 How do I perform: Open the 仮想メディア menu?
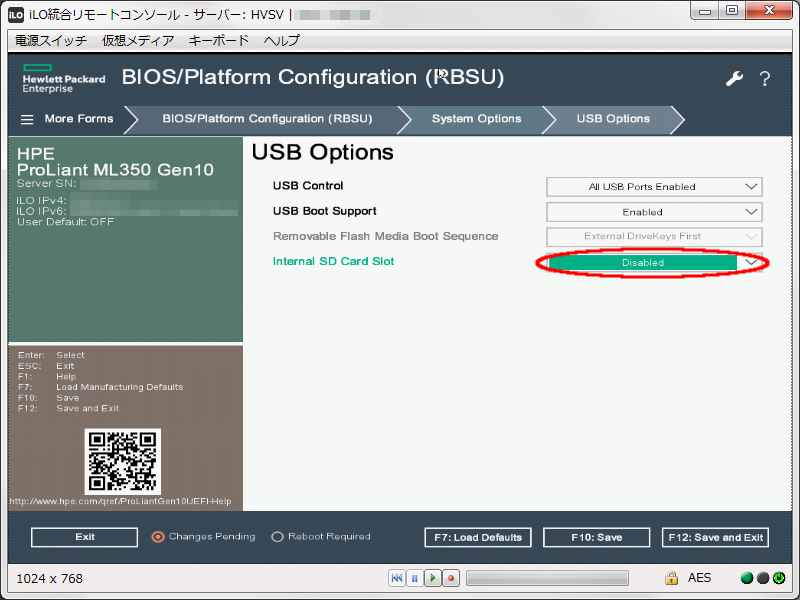coord(138,40)
